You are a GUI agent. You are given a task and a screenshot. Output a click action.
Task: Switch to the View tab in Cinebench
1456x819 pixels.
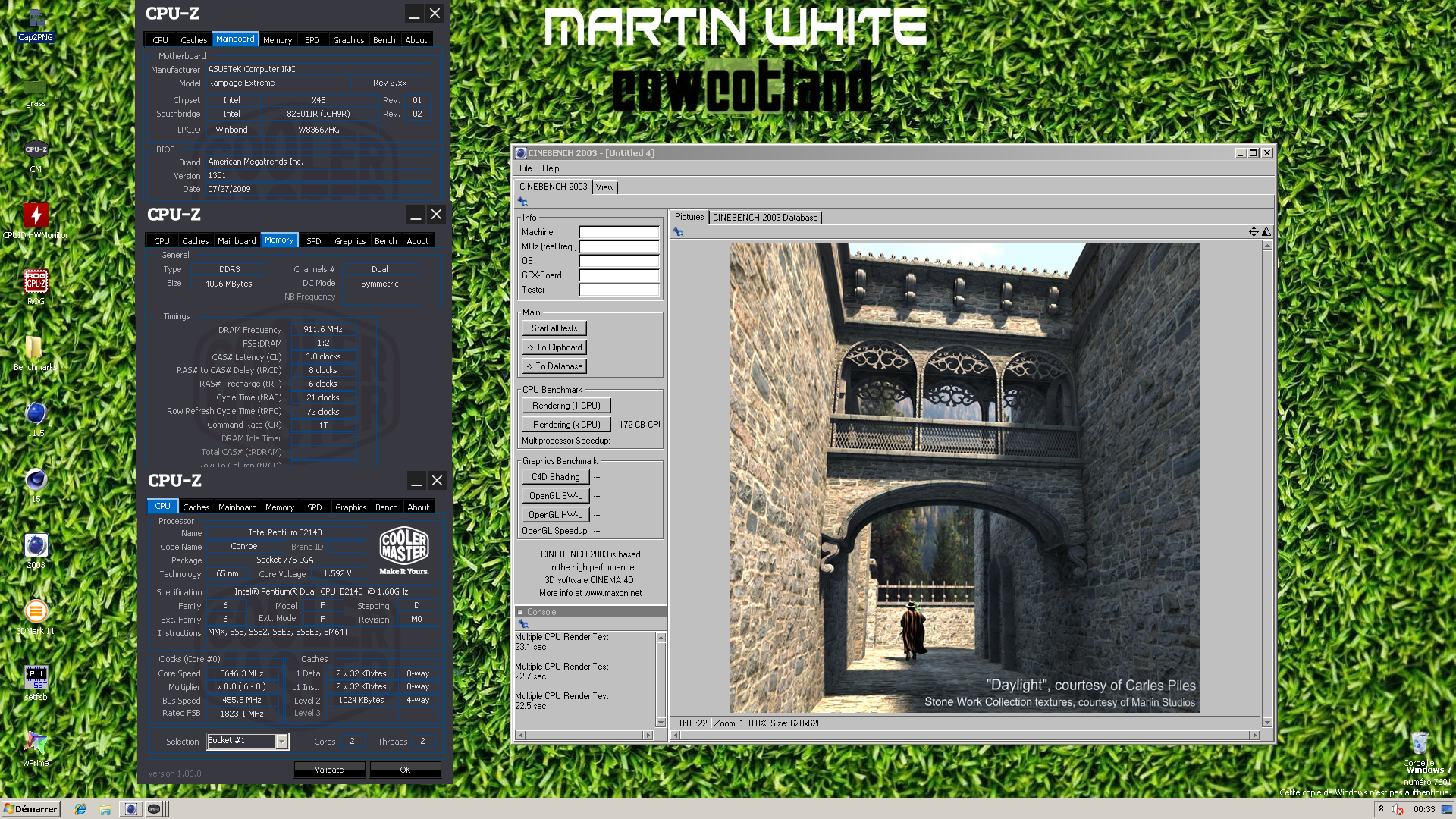(x=604, y=187)
